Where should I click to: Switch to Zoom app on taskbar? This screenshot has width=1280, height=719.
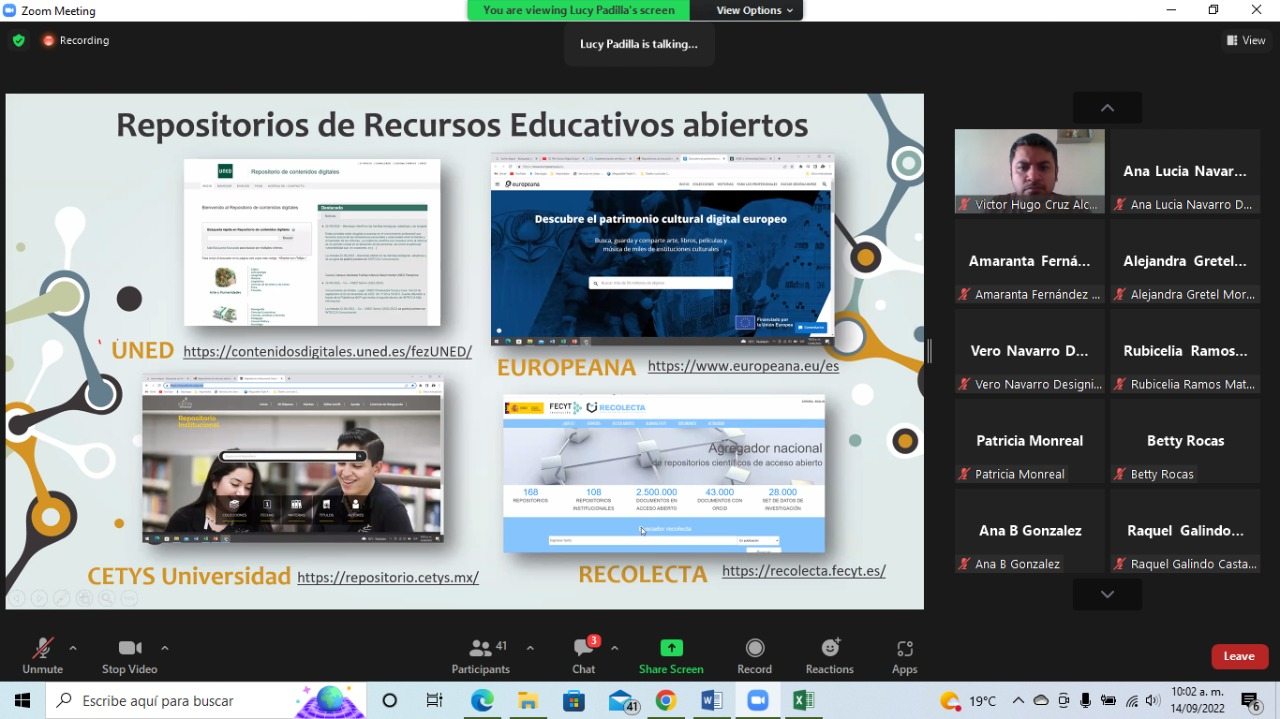(757, 701)
